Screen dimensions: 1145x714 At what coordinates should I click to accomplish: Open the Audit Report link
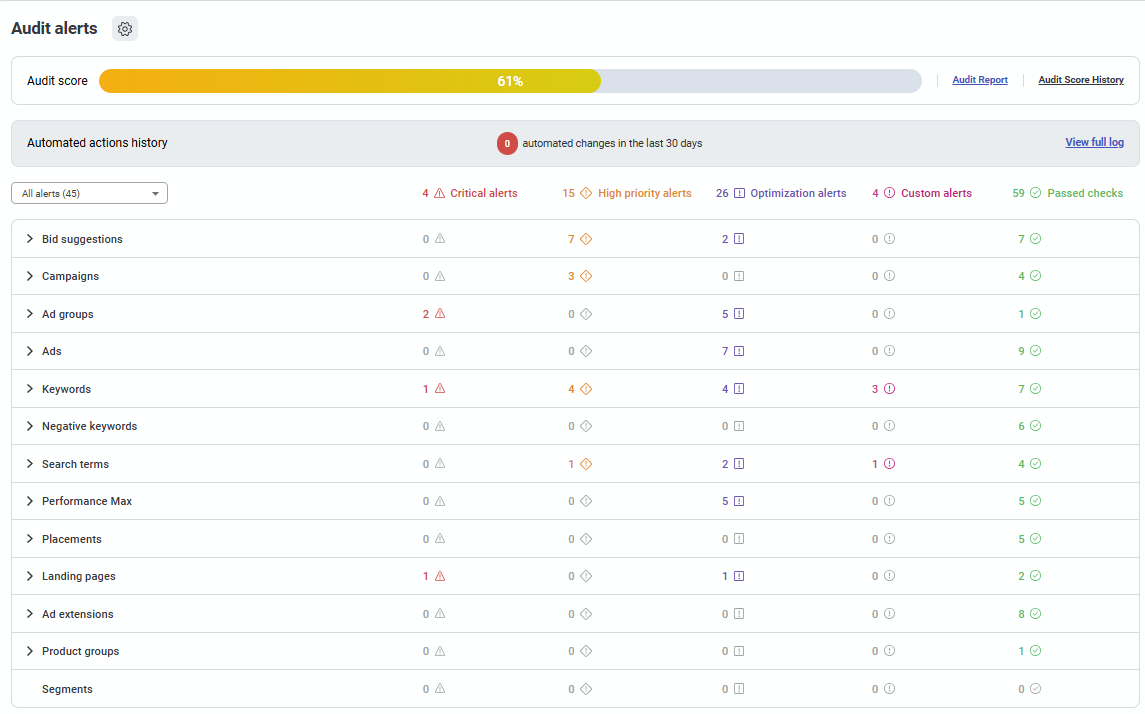[979, 80]
